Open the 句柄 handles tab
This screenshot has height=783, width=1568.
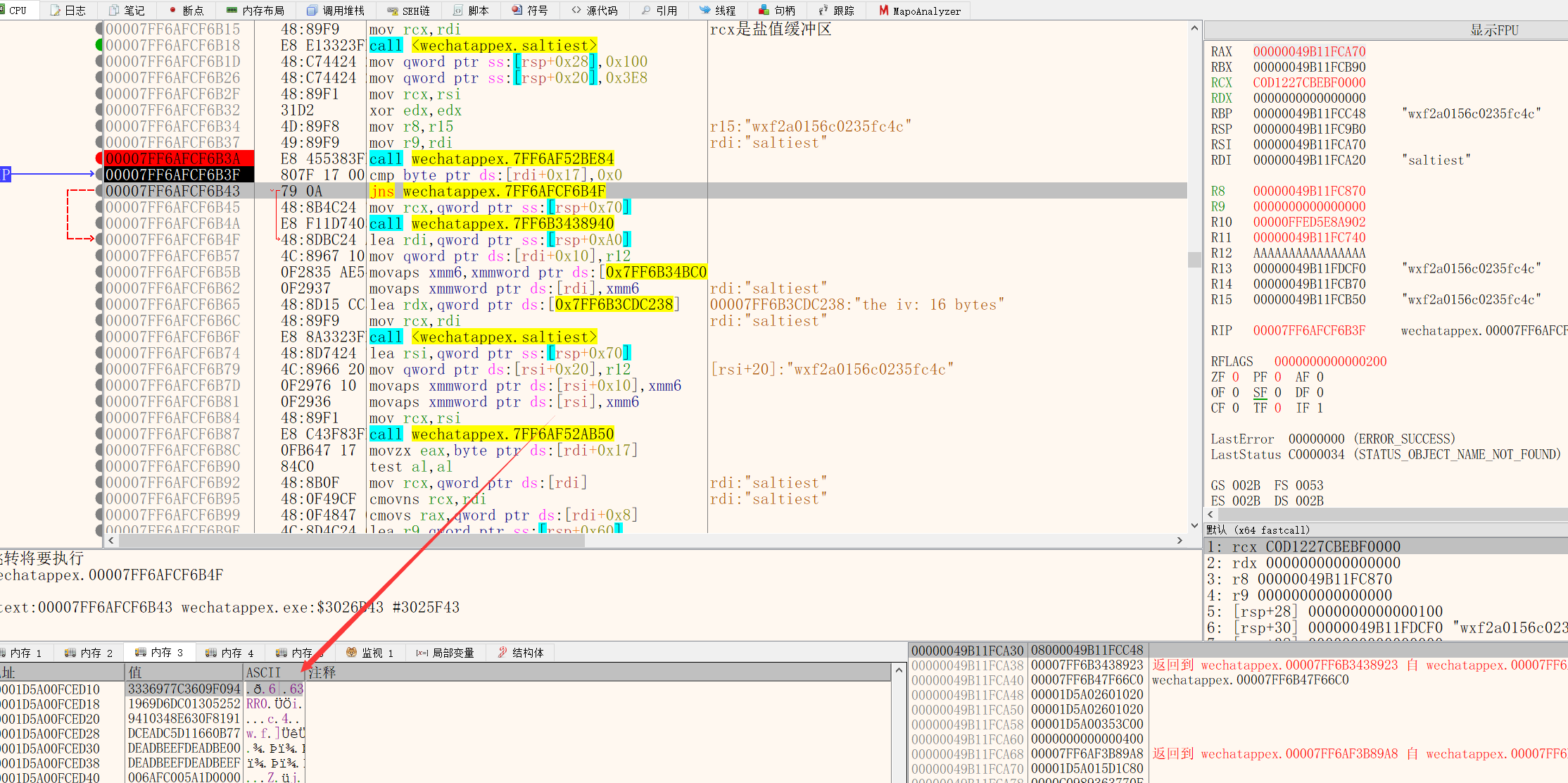click(777, 11)
